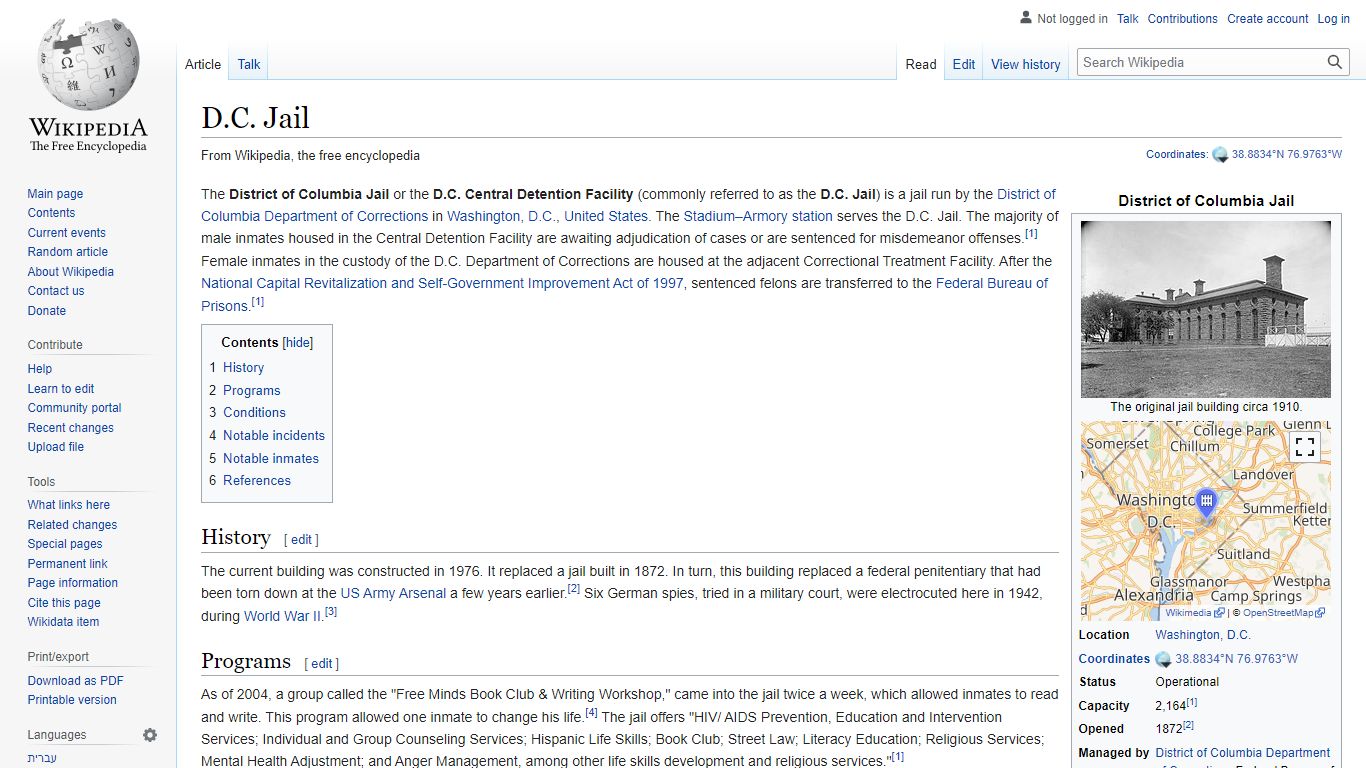Open Page information link
Viewport: 1366px width, 768px height.
[x=72, y=583]
